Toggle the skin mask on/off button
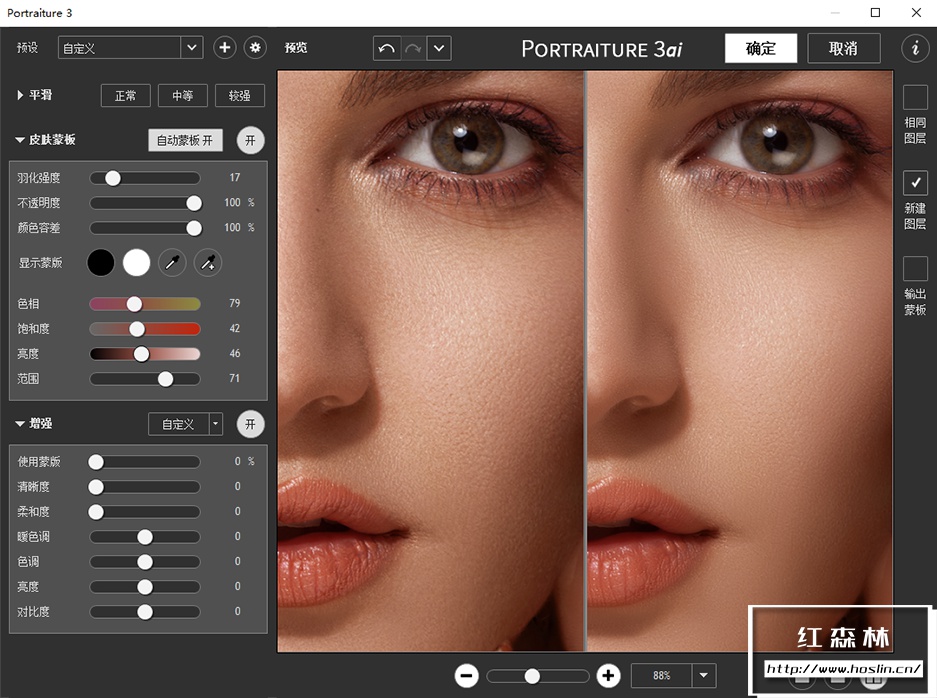The height and width of the screenshot is (698, 937). coord(250,140)
